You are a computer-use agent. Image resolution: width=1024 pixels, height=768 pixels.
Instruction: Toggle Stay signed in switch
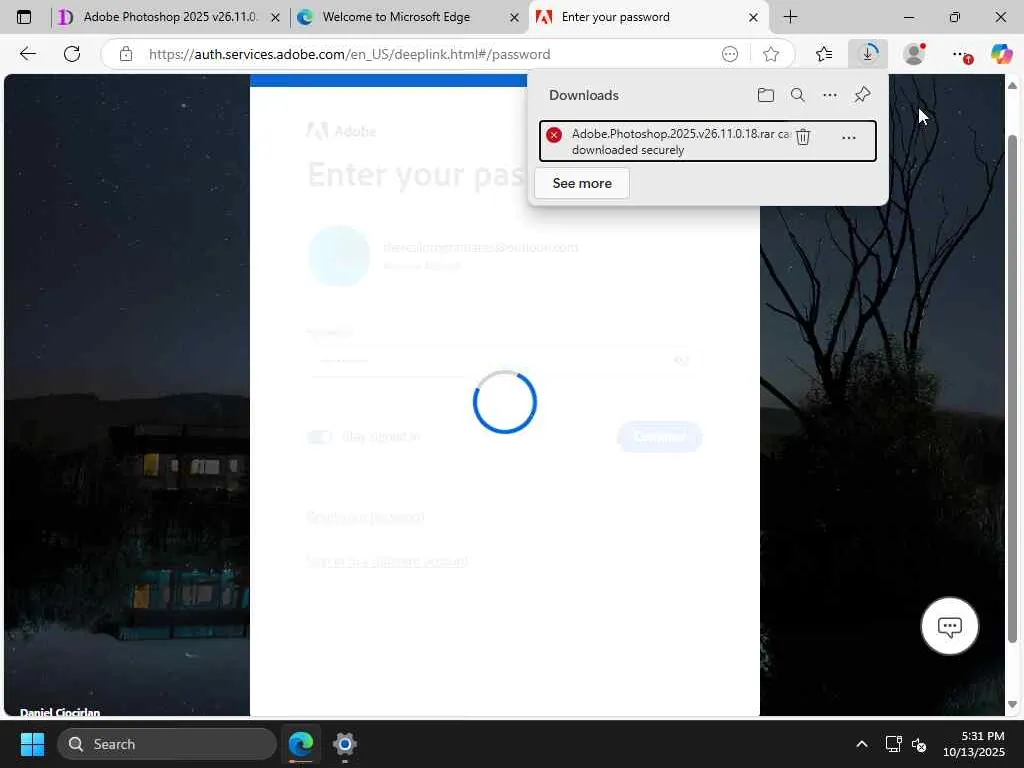click(319, 436)
